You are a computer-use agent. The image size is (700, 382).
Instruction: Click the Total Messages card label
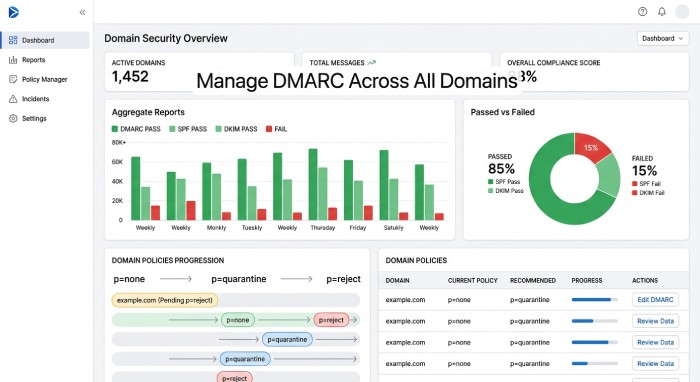pyautogui.click(x=337, y=63)
